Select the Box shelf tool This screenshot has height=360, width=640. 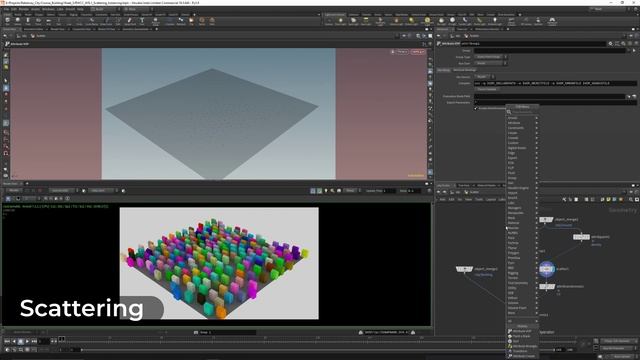coord(7,21)
